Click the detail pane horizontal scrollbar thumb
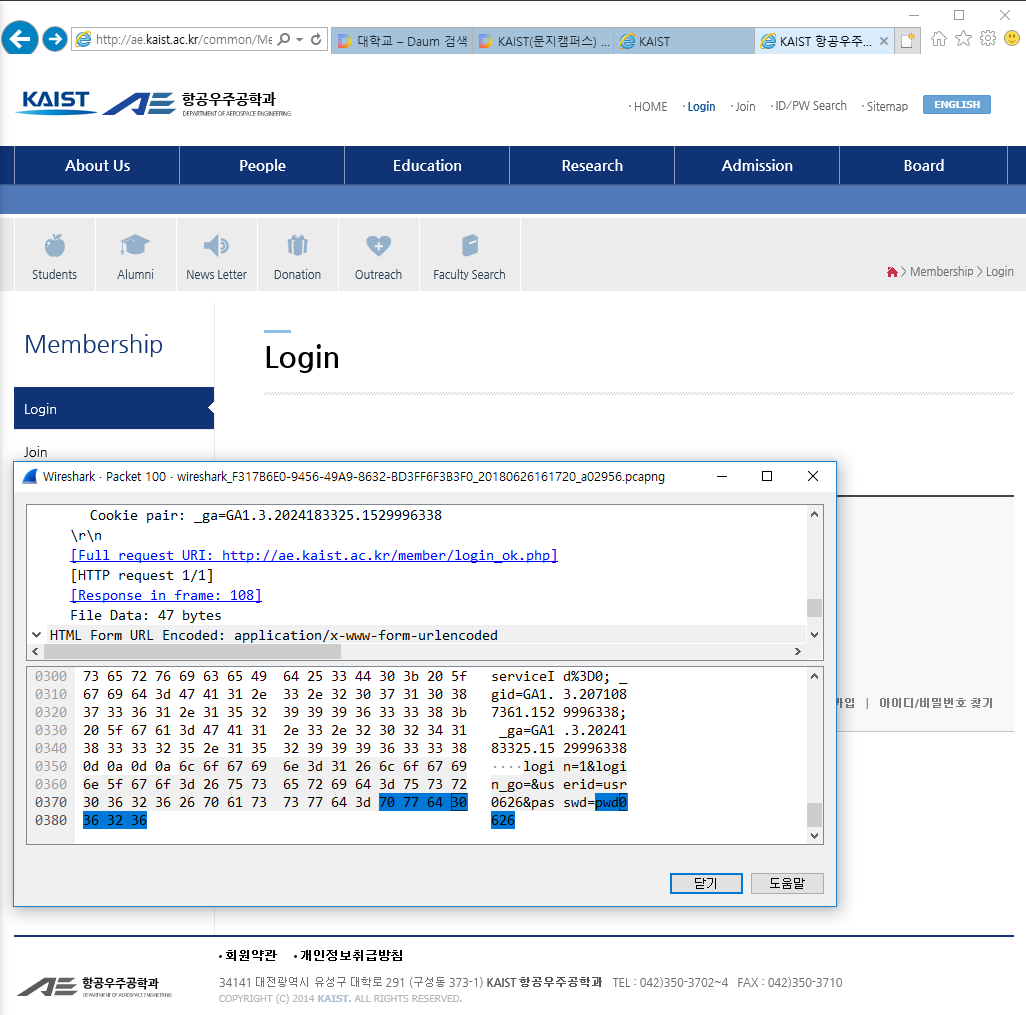This screenshot has width=1026, height=1015. [192, 652]
